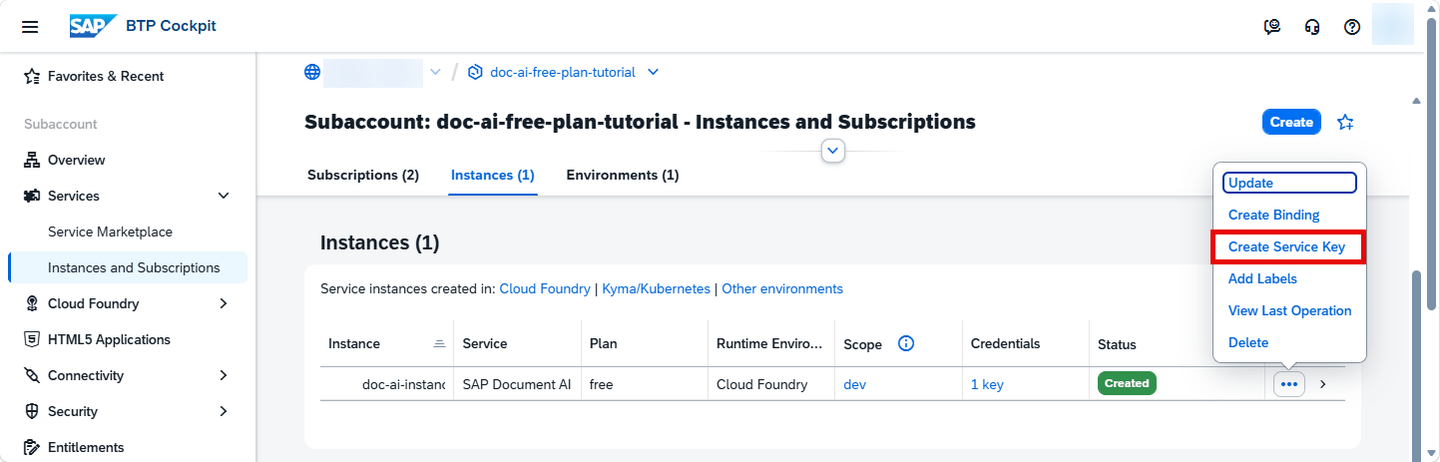Click the Services puzzle icon

click(x=31, y=196)
